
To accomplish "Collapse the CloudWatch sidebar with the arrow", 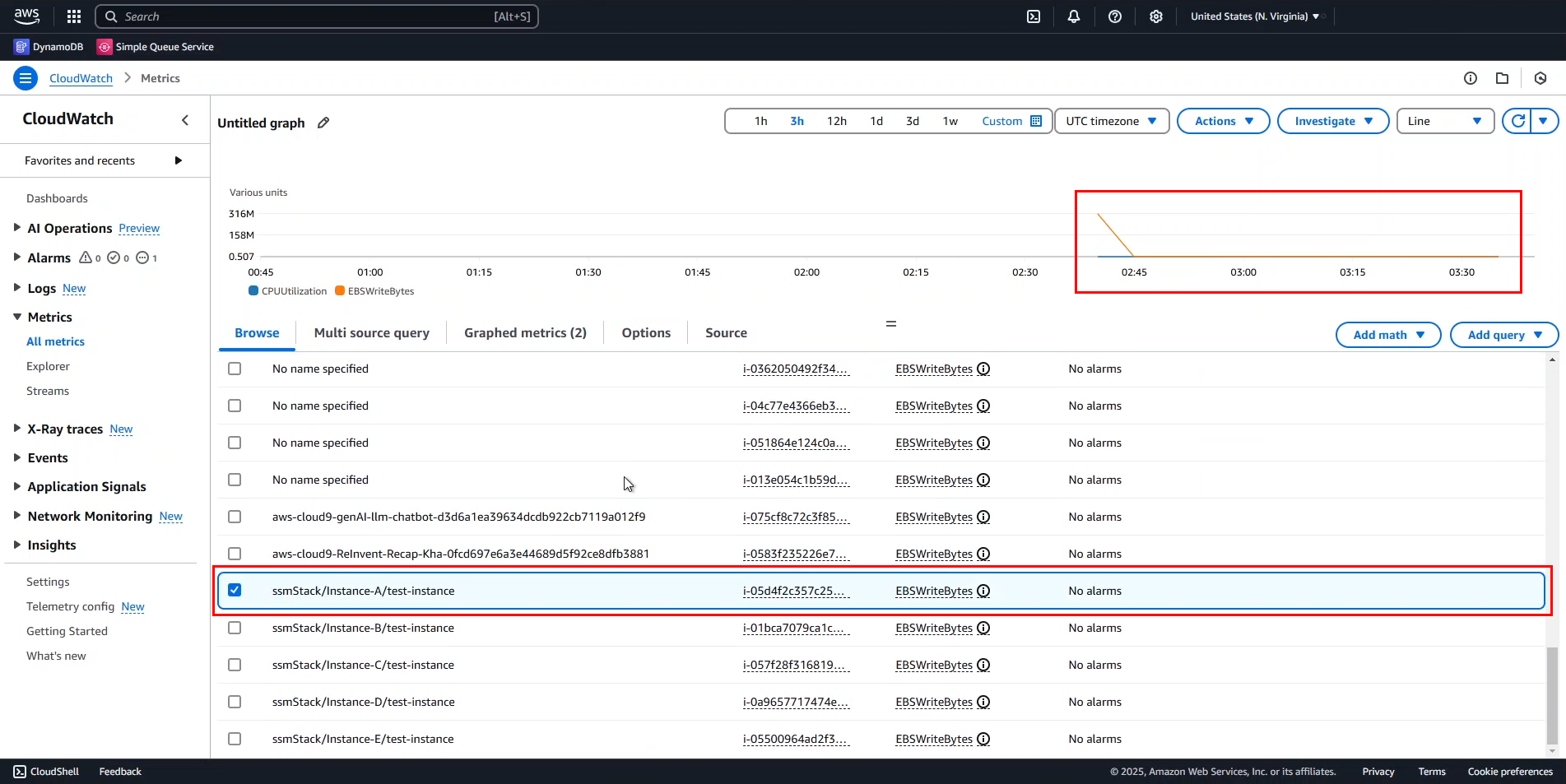I will pos(185,120).
